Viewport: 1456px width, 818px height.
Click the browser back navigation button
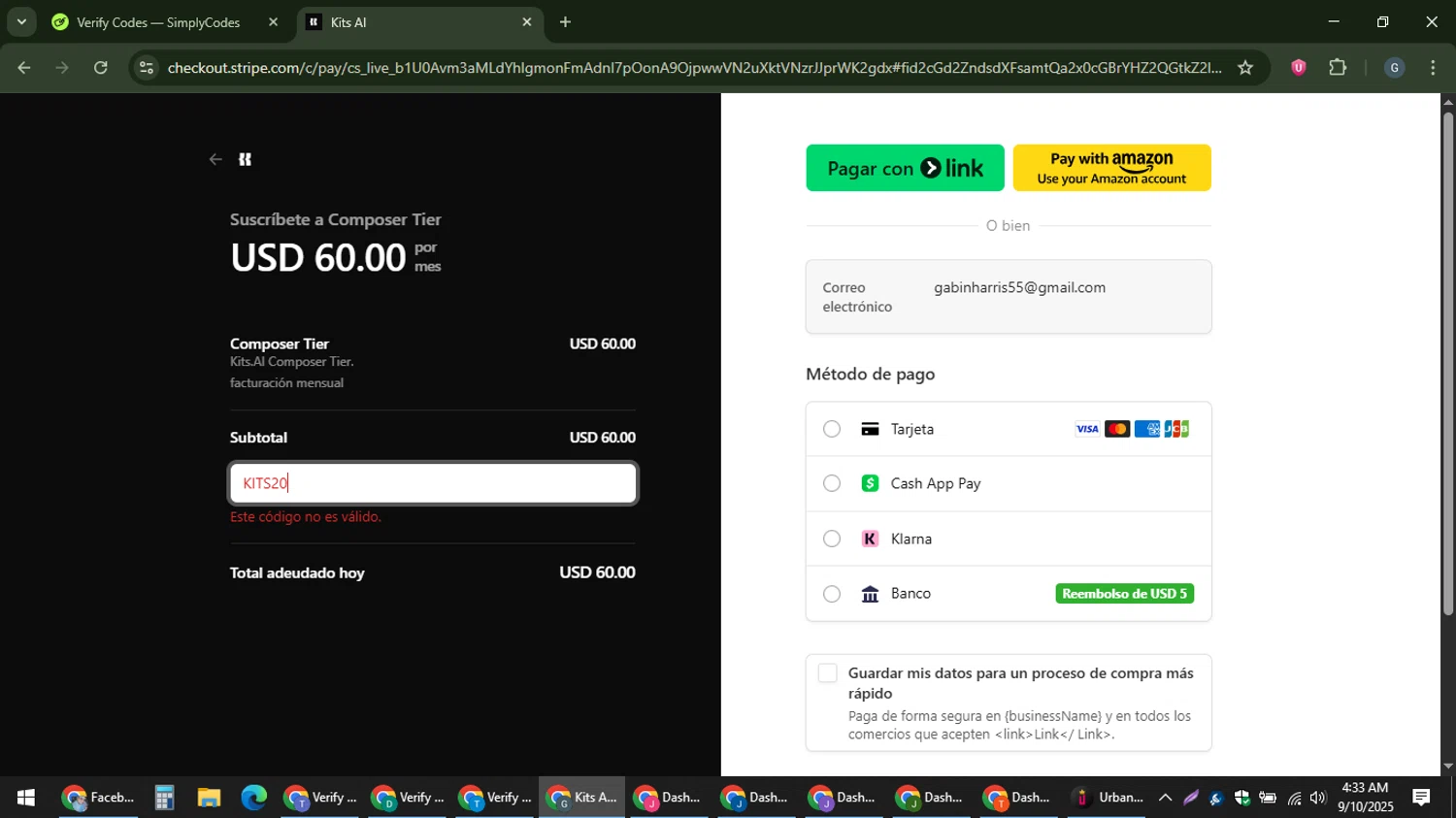click(x=24, y=67)
